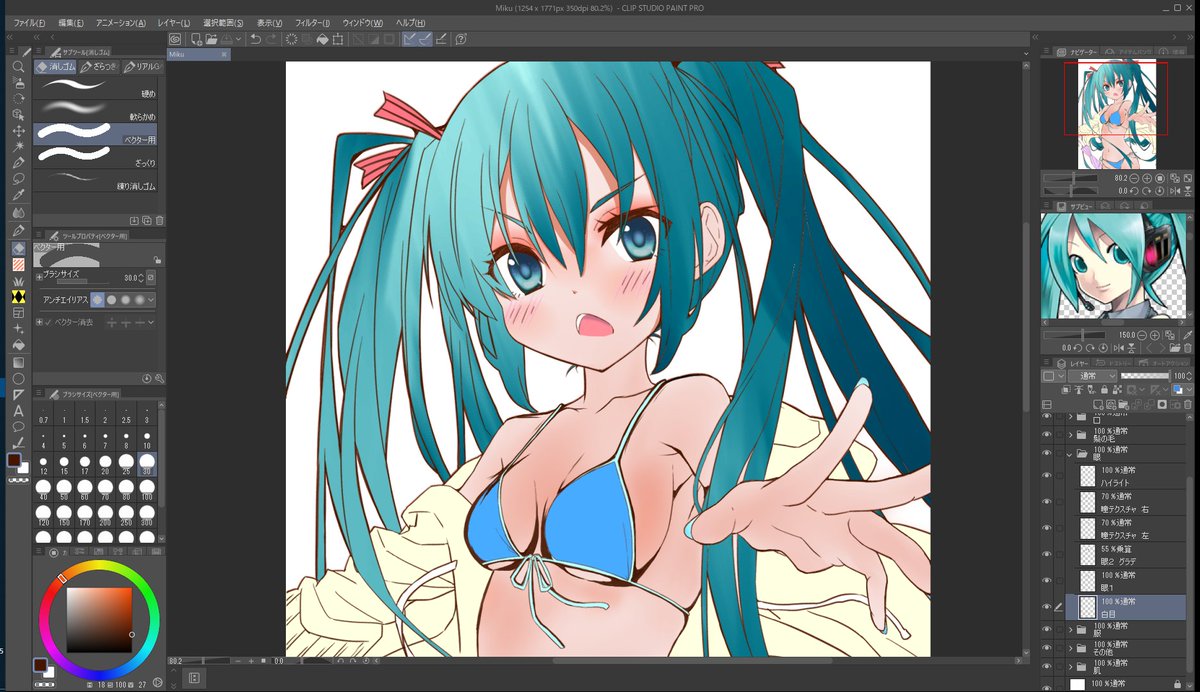Open the 通常 blending mode dropdown
1200x692 pixels.
pyautogui.click(x=1092, y=376)
